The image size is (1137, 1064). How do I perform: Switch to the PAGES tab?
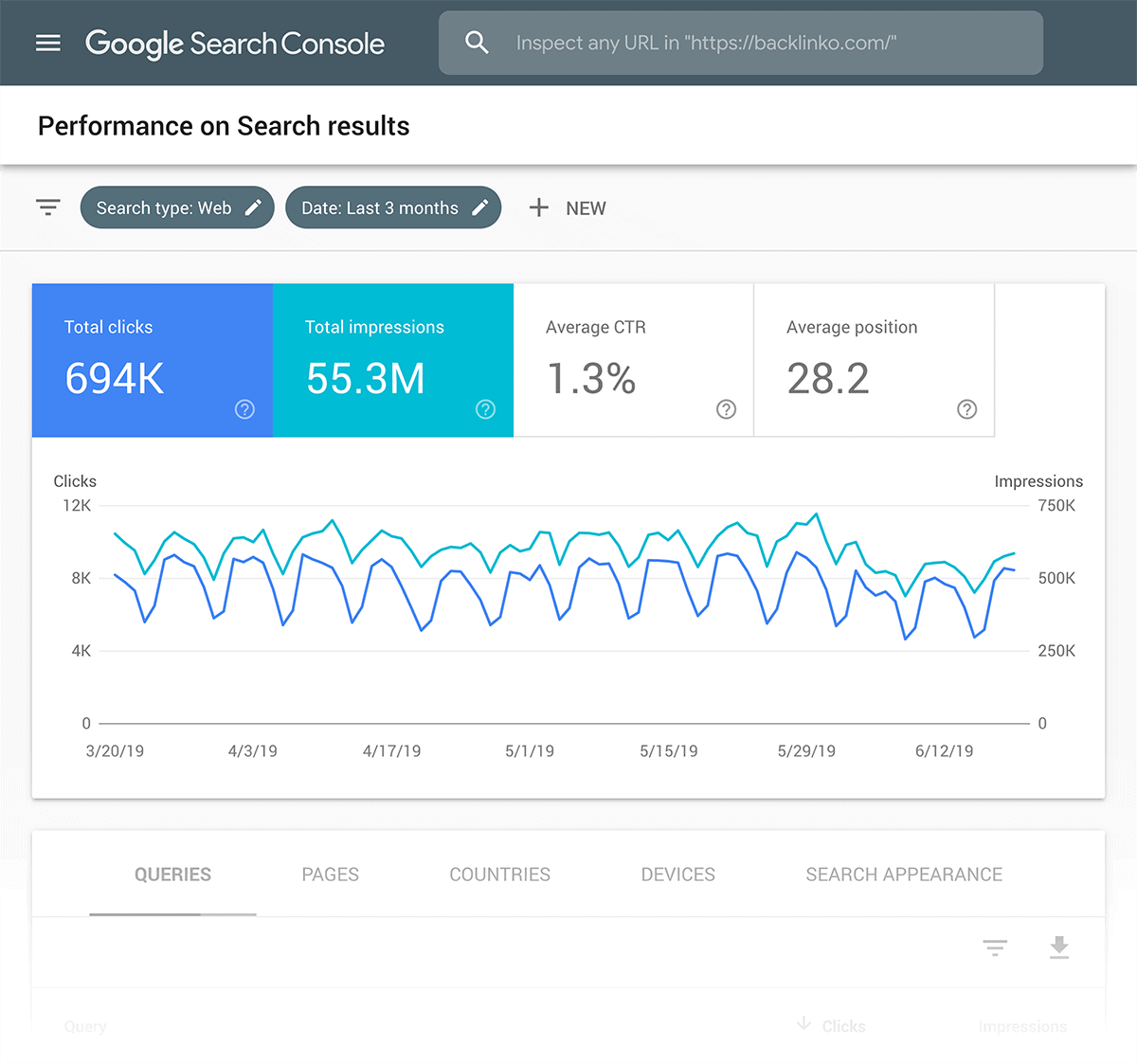(x=330, y=874)
